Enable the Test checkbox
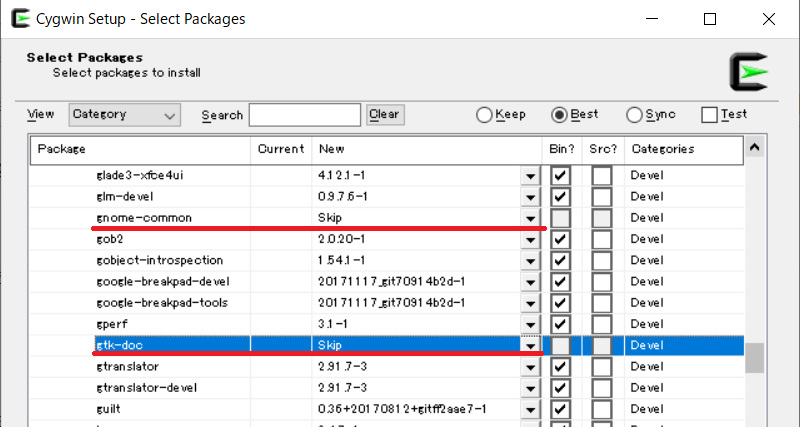Viewport: 800px width, 427px height. [x=709, y=115]
